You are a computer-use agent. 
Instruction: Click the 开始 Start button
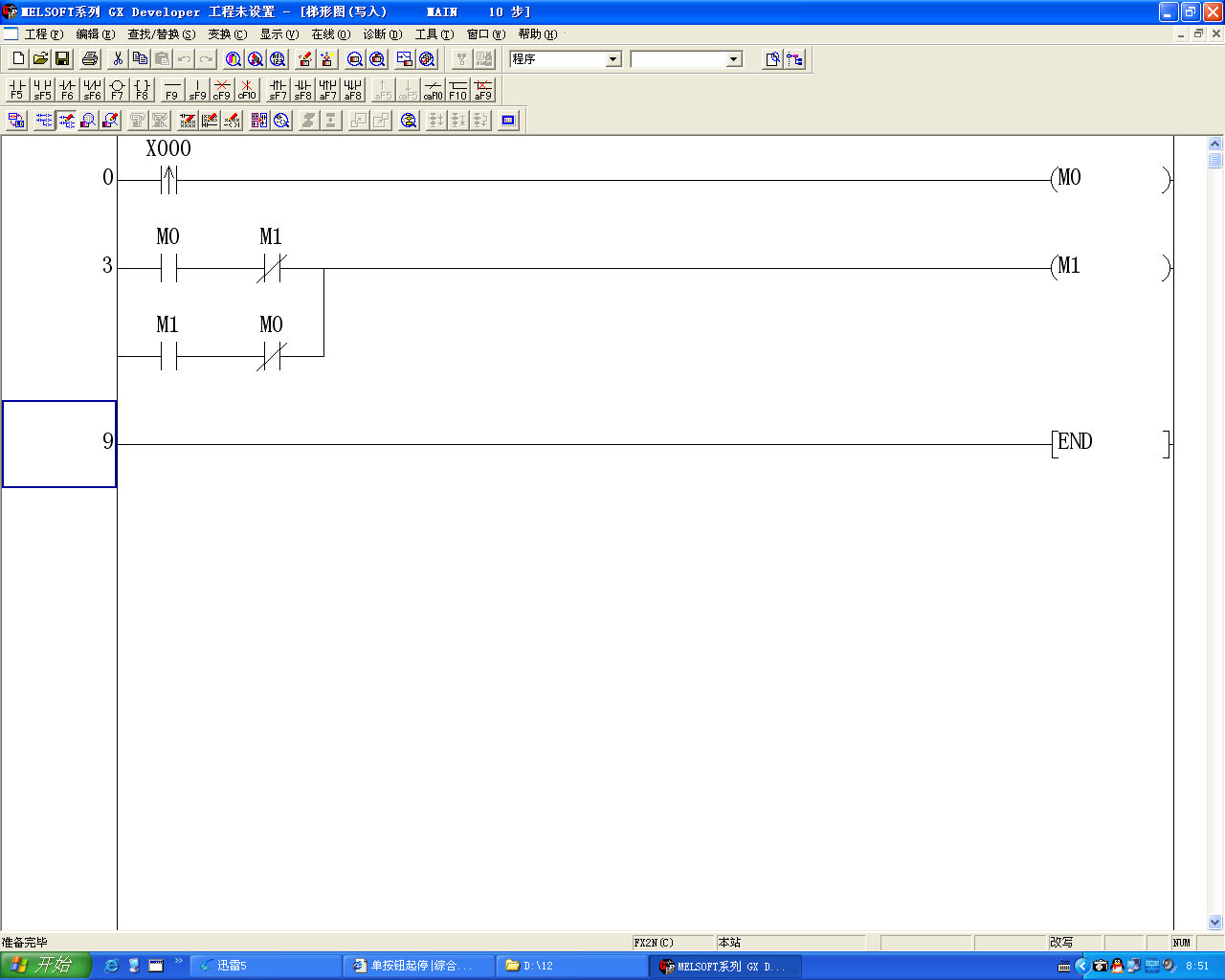coord(45,966)
